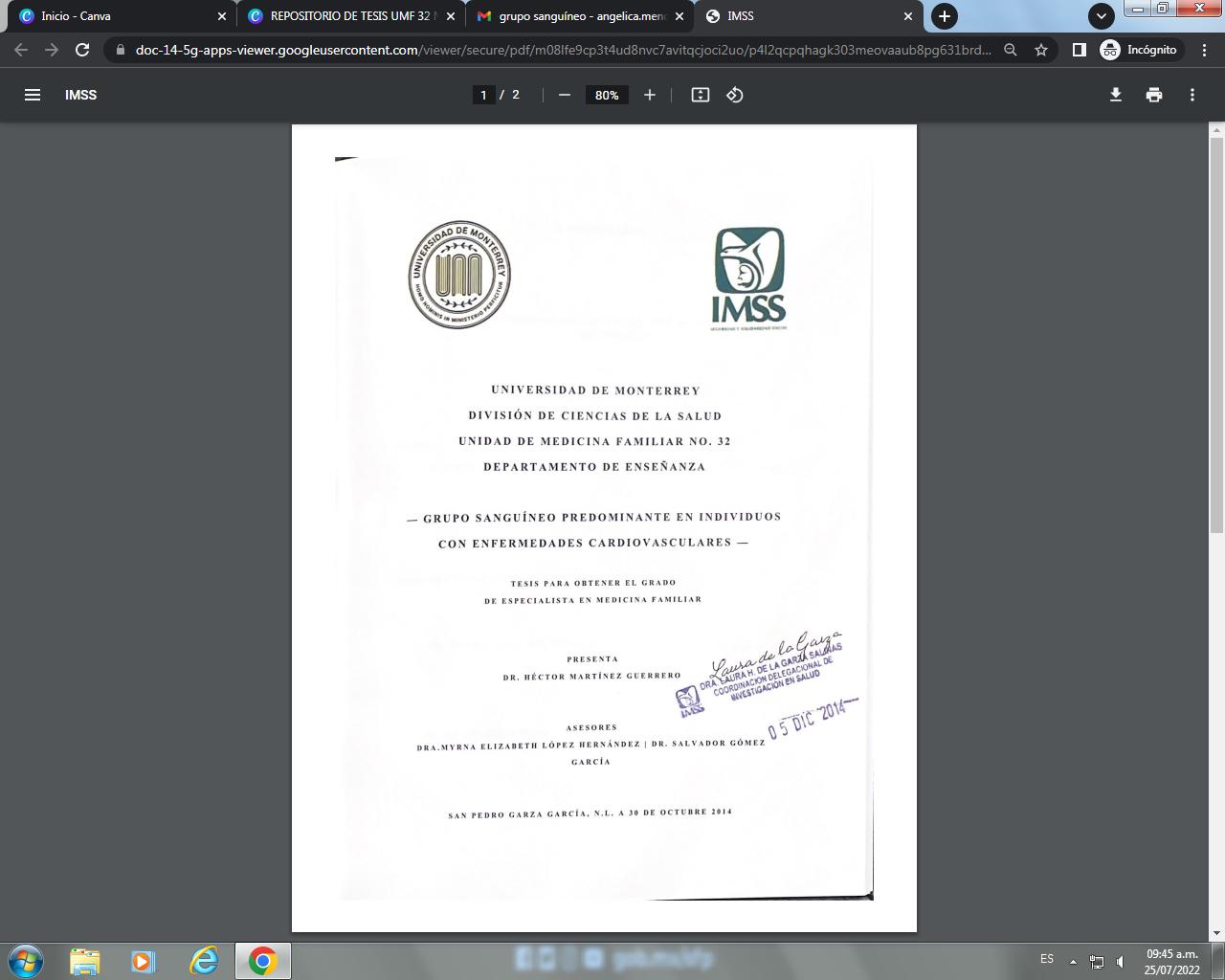Launch Windows Media Player from taskbar
Screen dimensions: 1225x980
point(144,961)
